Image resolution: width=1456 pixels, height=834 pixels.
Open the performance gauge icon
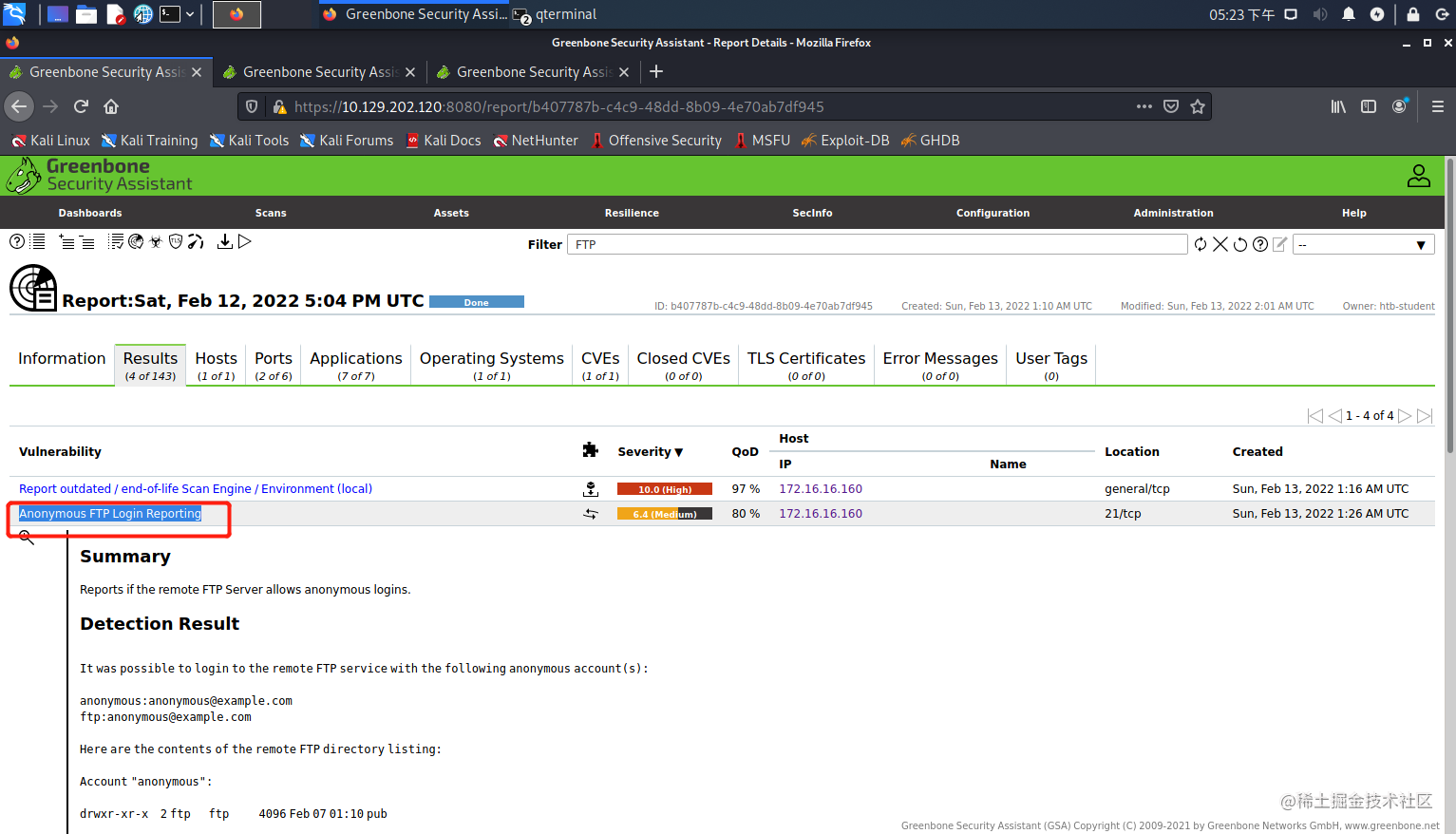tap(196, 242)
